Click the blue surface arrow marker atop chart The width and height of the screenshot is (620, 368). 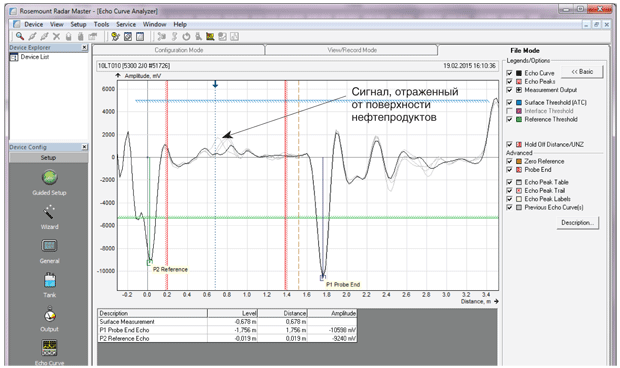[x=215, y=84]
